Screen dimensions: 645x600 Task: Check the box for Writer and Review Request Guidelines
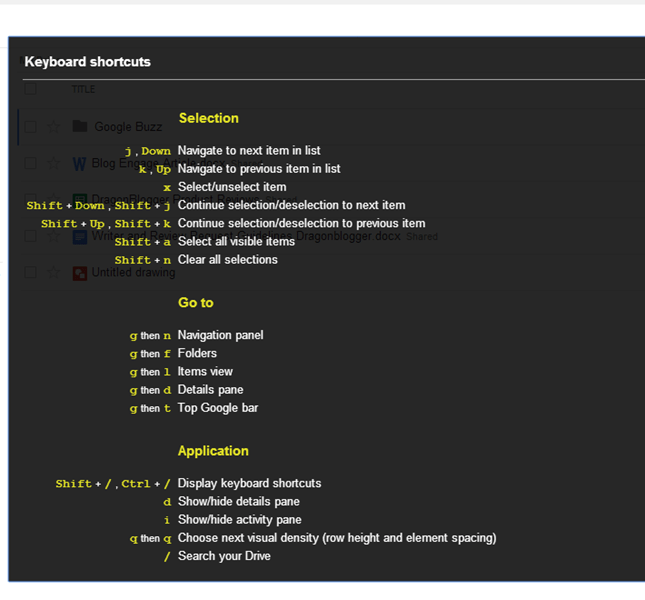click(30, 236)
